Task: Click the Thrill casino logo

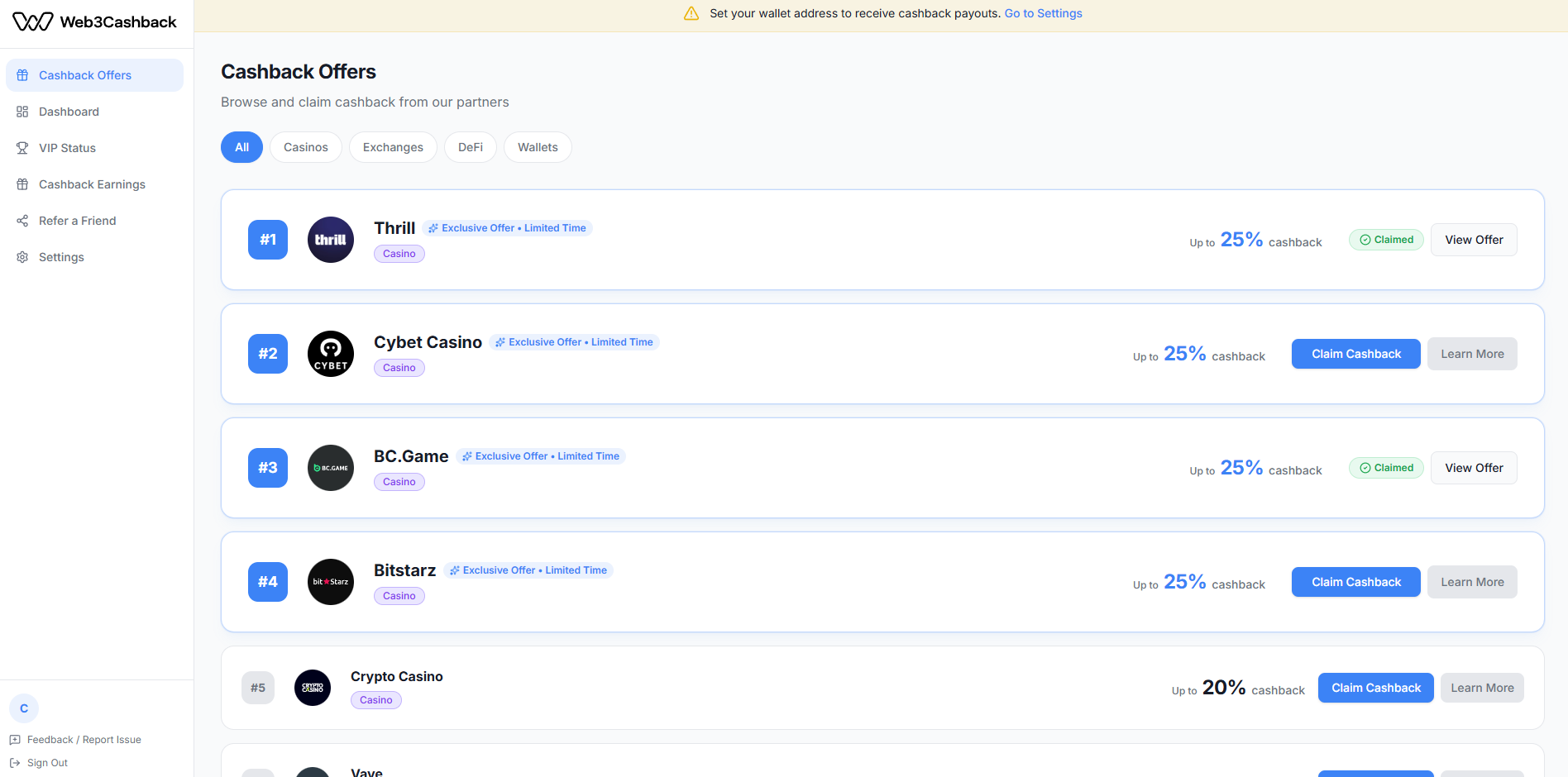Action: [x=331, y=240]
